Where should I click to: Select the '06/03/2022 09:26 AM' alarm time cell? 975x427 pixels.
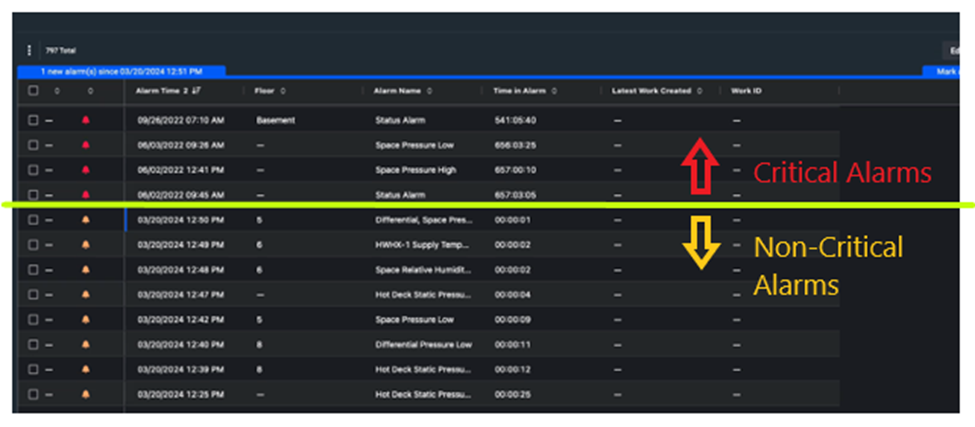tap(180, 145)
